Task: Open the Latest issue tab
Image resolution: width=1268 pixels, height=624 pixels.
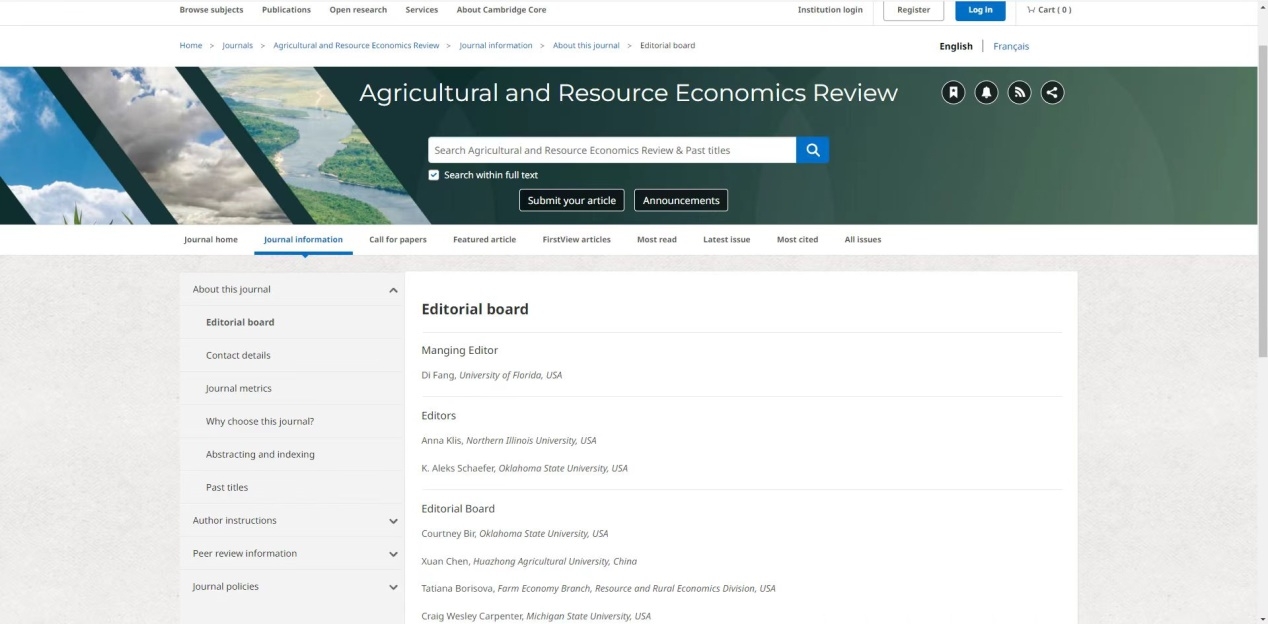Action: 726,240
